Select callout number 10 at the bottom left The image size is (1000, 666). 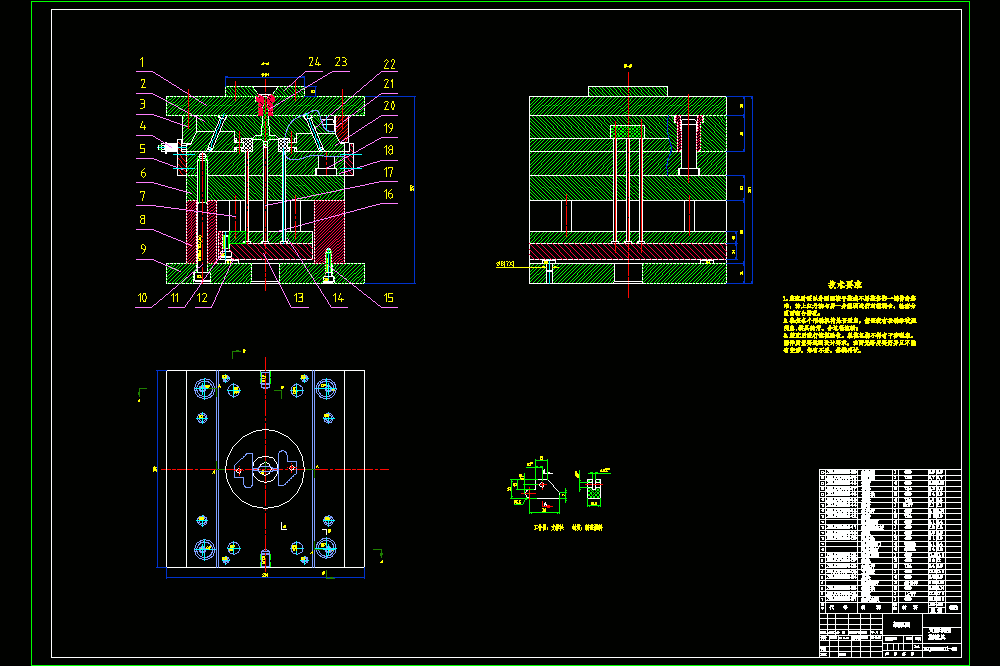pos(142,298)
